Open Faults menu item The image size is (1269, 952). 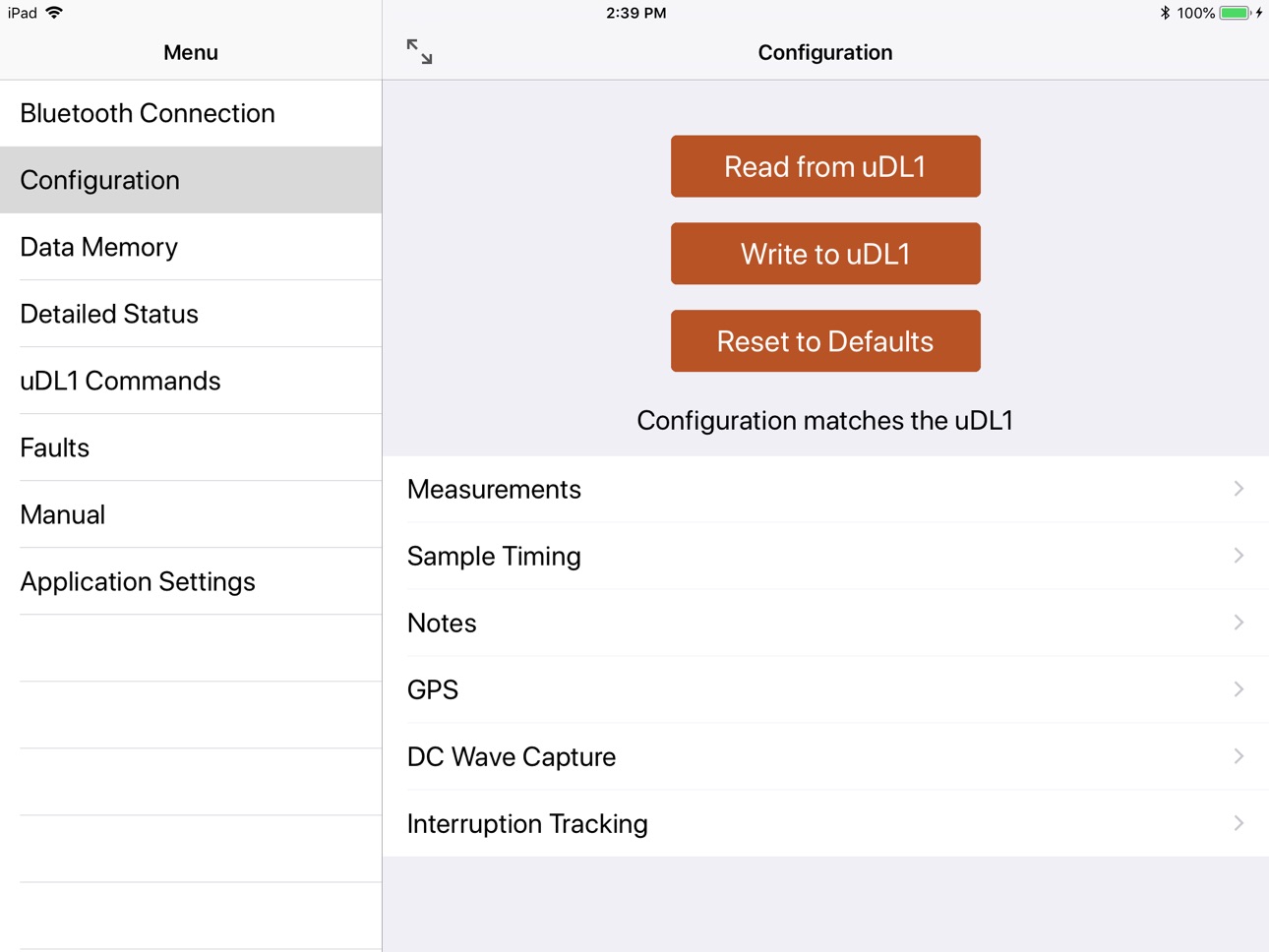pos(191,447)
